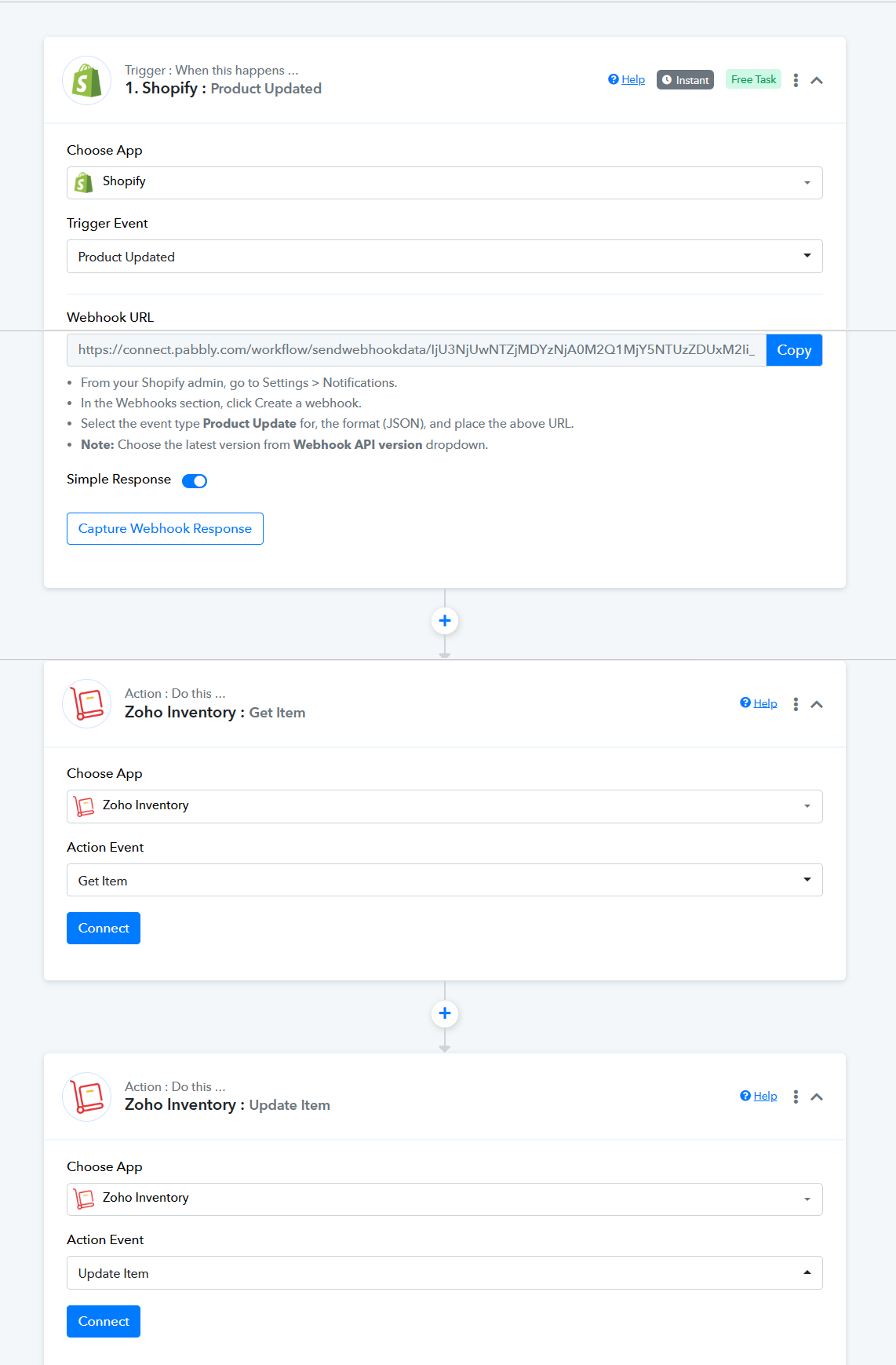Open three-dot menu for Get Item step
The image size is (896, 1365).
pos(796,704)
